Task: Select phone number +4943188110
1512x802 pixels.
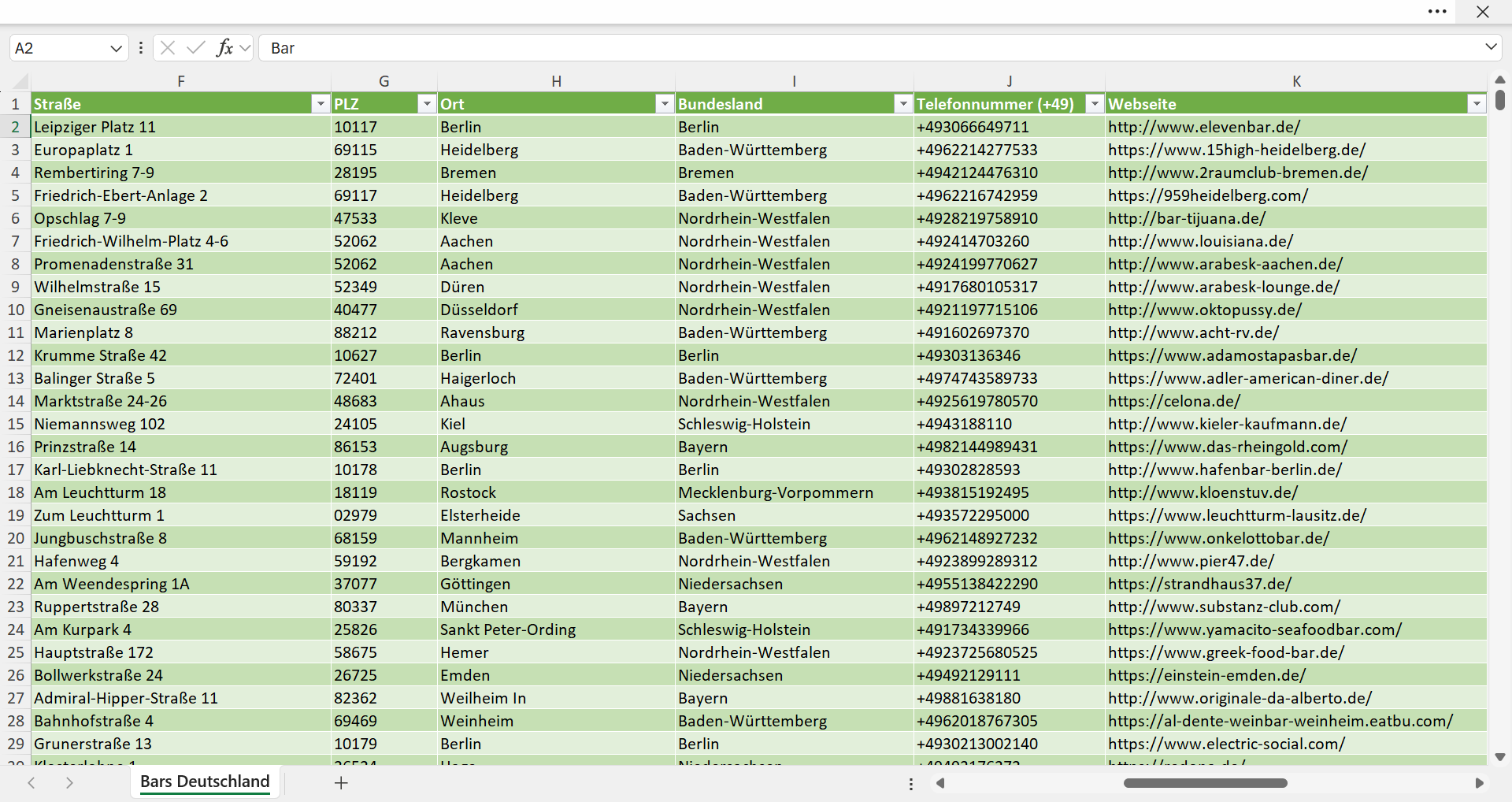Action: tap(1010, 424)
